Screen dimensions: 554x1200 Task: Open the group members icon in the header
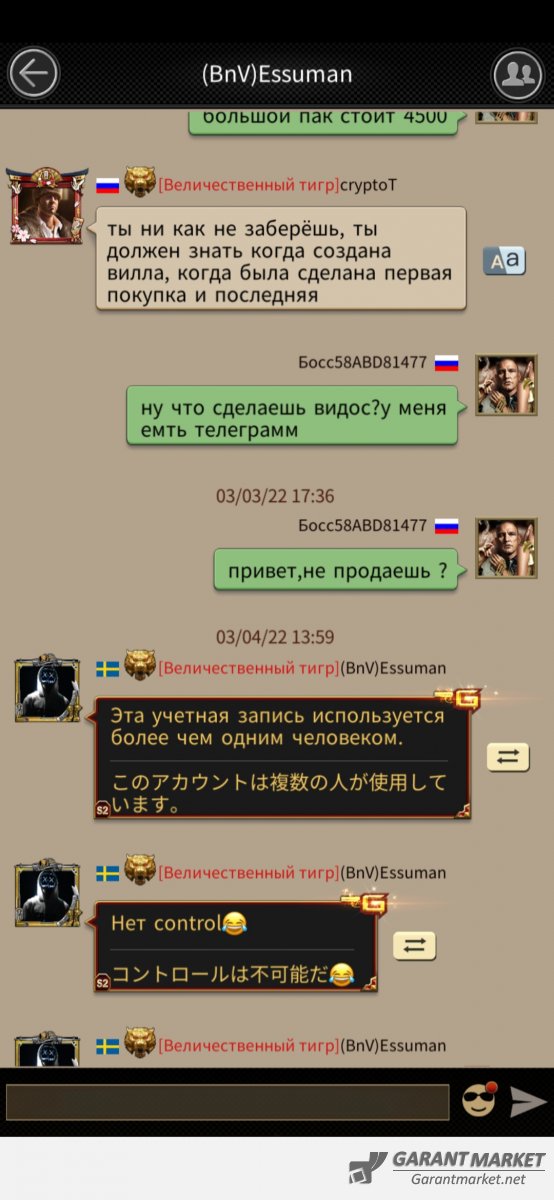pos(518,73)
